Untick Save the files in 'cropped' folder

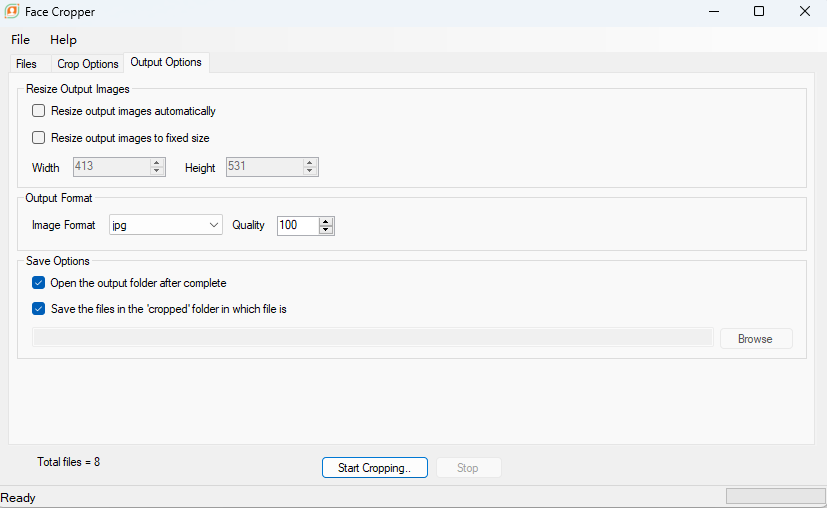(39, 309)
